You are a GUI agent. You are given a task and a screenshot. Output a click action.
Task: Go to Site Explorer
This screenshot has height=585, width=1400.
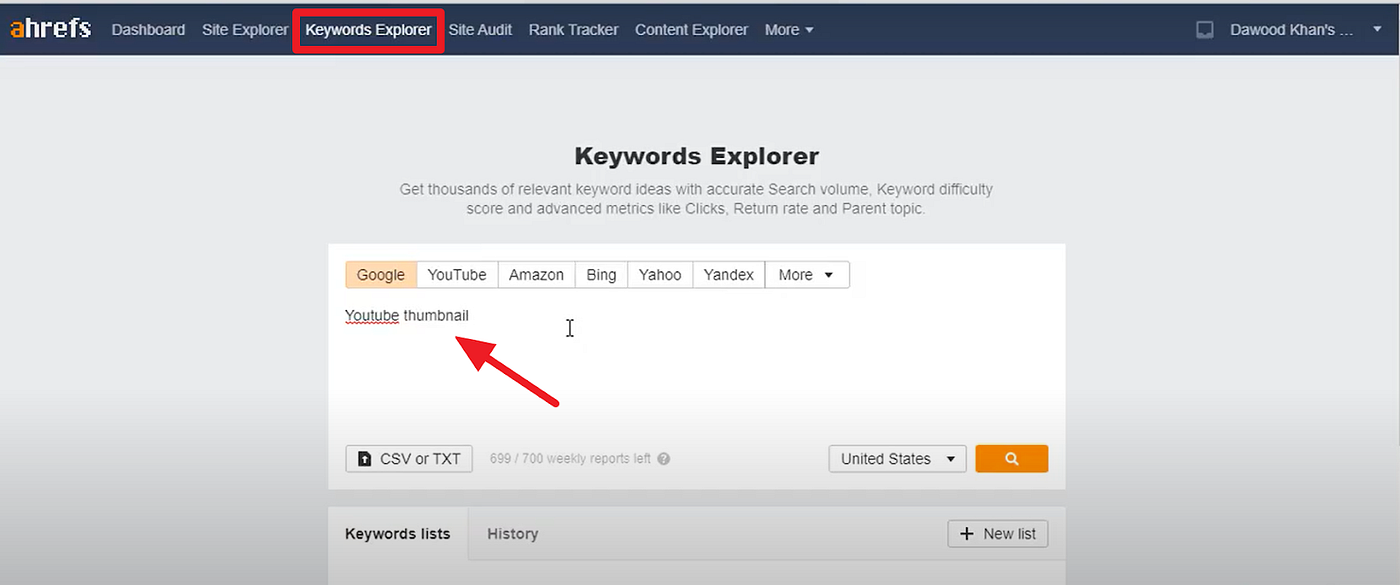click(x=245, y=30)
